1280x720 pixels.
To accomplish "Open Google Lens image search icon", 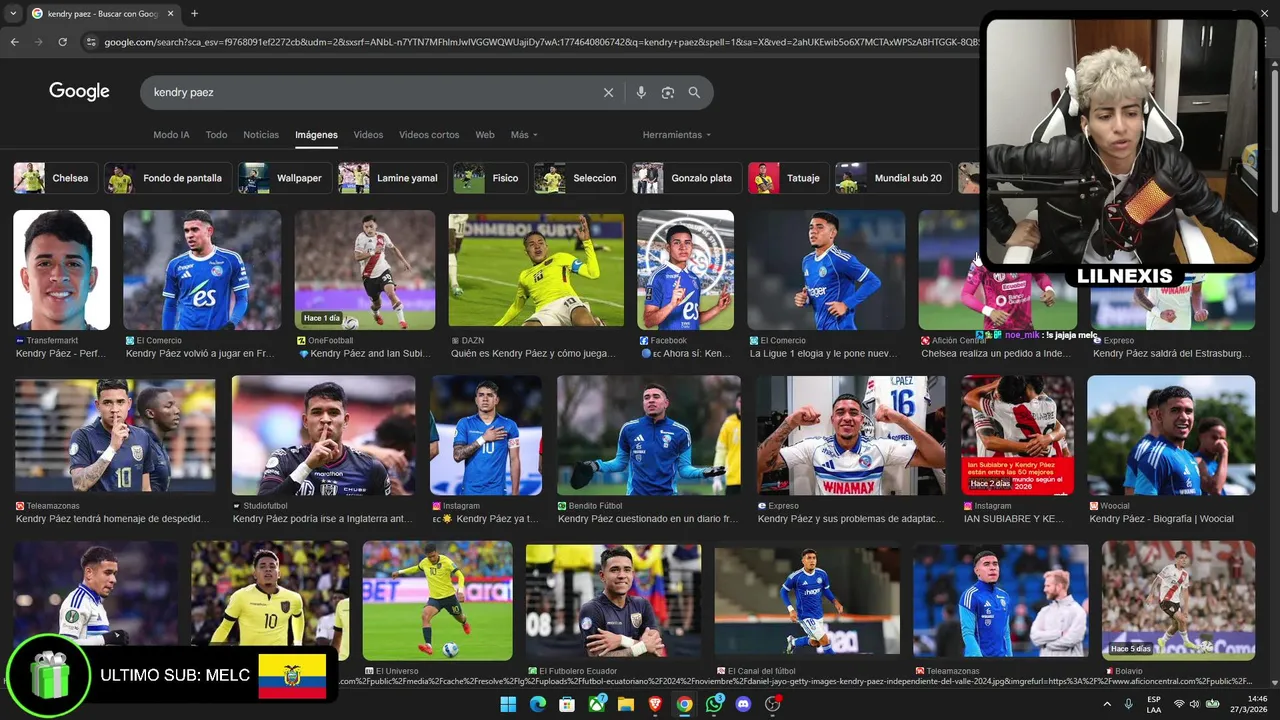I will pos(668,92).
